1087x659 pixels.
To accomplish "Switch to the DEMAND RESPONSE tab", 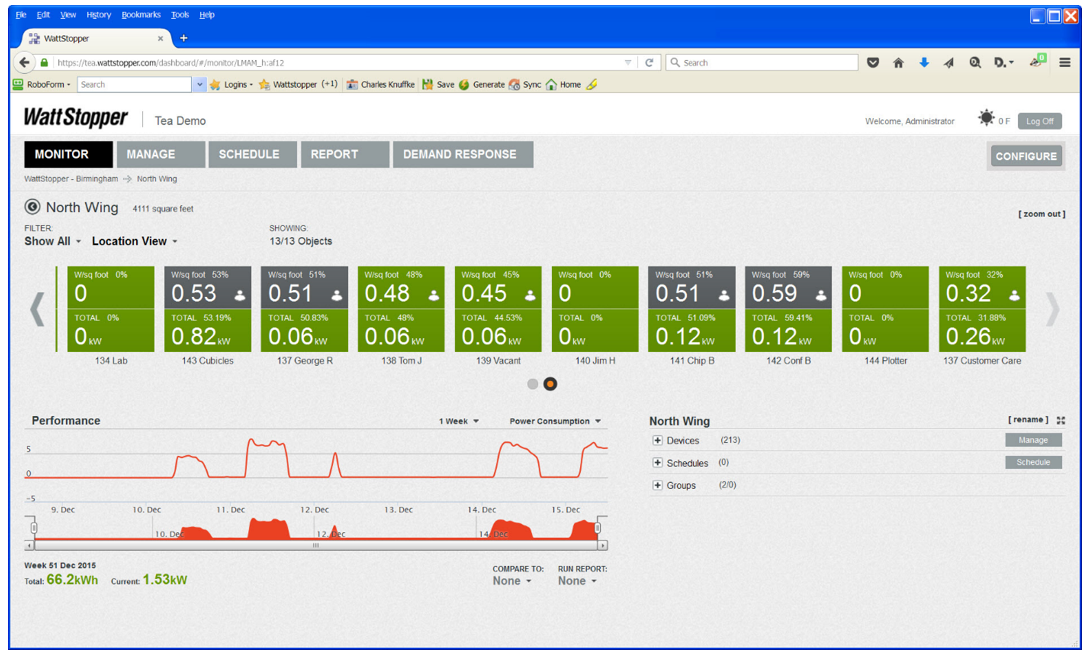I will 463,155.
